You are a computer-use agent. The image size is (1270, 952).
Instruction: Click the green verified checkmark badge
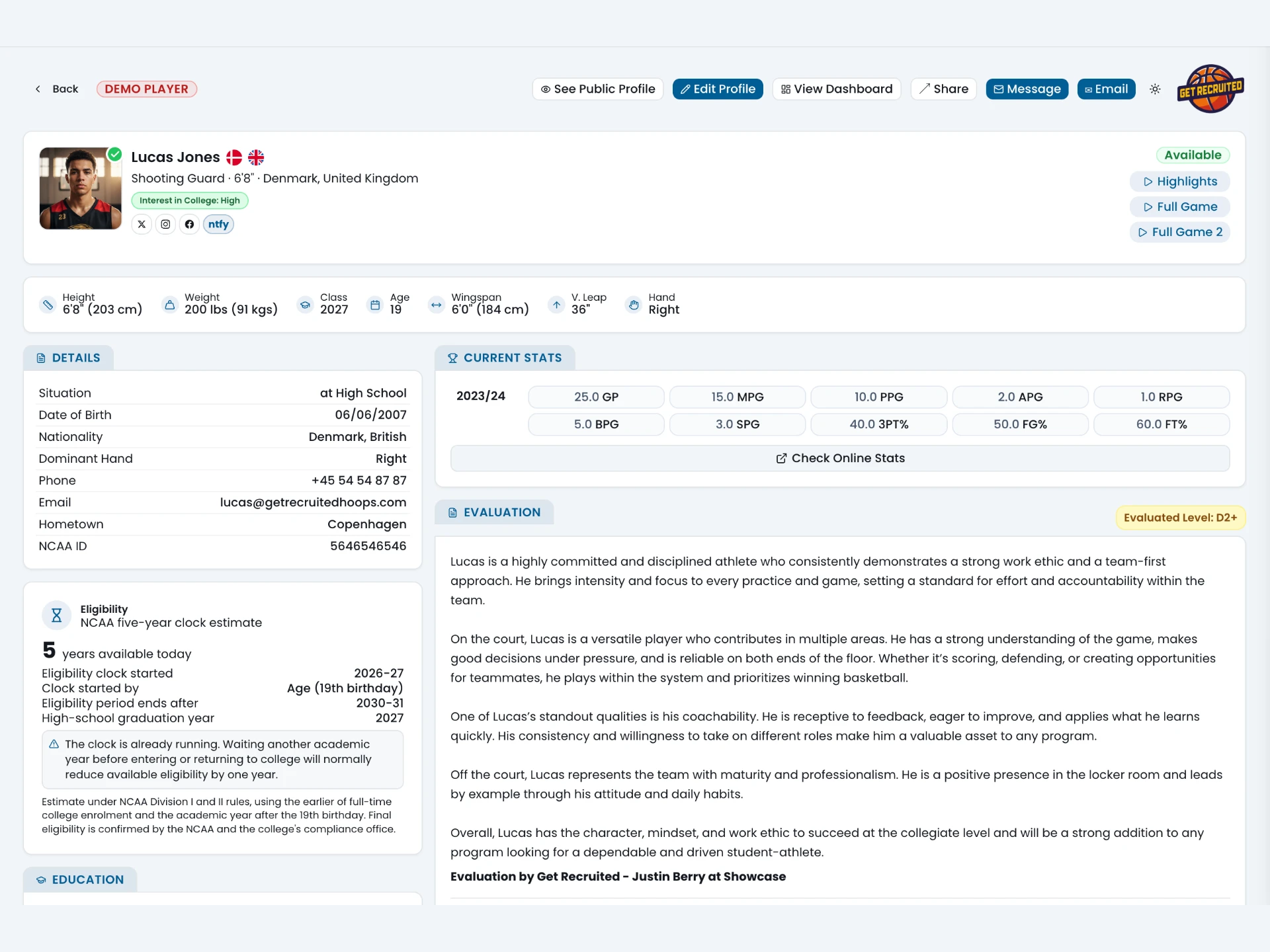115,154
